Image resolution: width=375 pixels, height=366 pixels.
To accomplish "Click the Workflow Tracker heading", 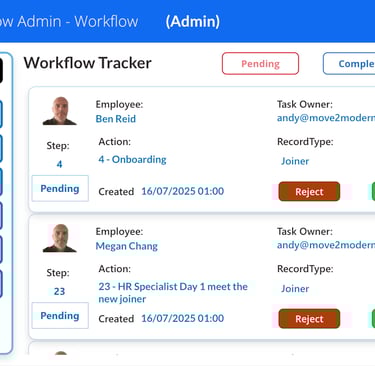I will click(88, 63).
